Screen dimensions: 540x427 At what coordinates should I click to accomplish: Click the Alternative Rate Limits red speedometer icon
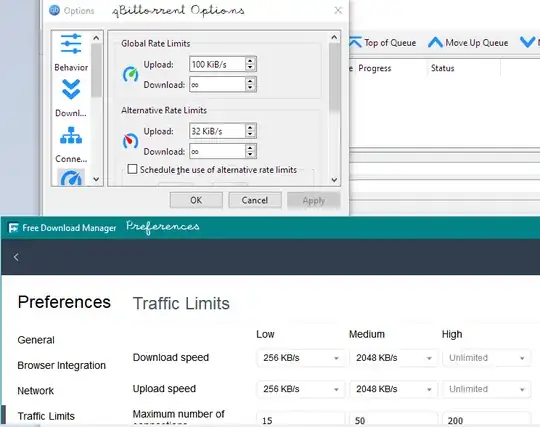[x=131, y=141]
